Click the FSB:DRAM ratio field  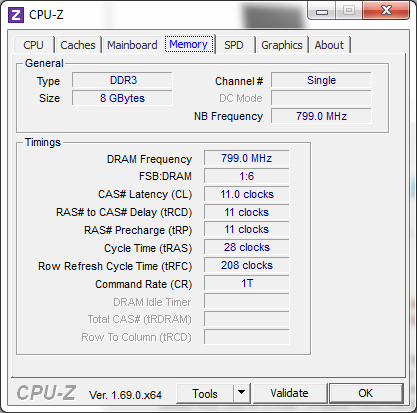[247, 176]
